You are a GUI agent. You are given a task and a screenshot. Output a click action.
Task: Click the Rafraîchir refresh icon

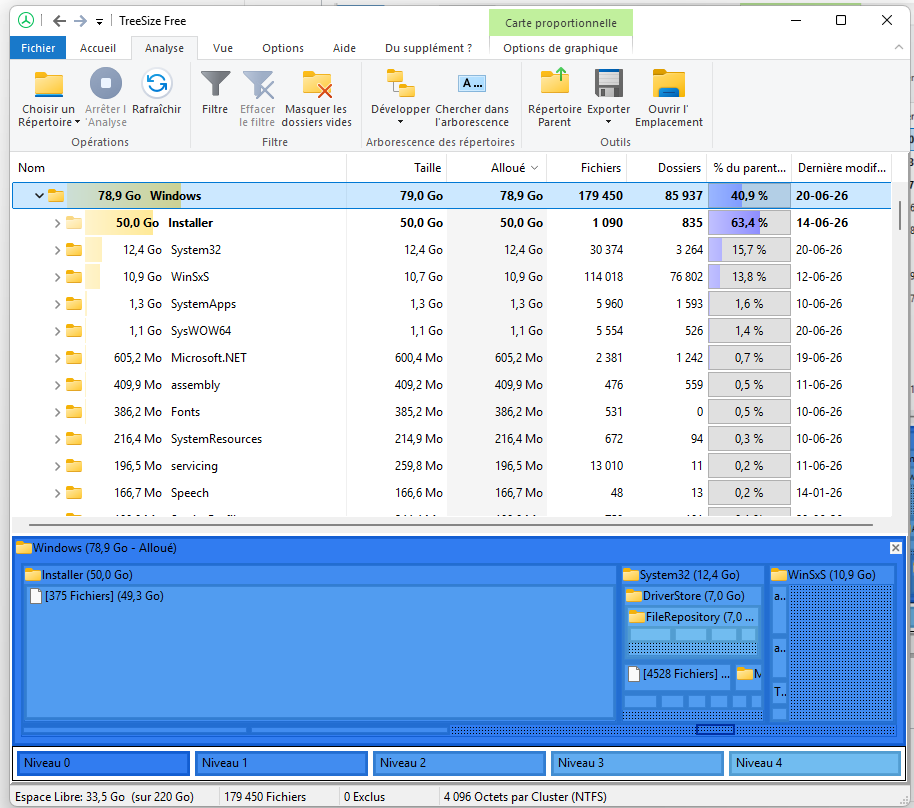(x=156, y=83)
